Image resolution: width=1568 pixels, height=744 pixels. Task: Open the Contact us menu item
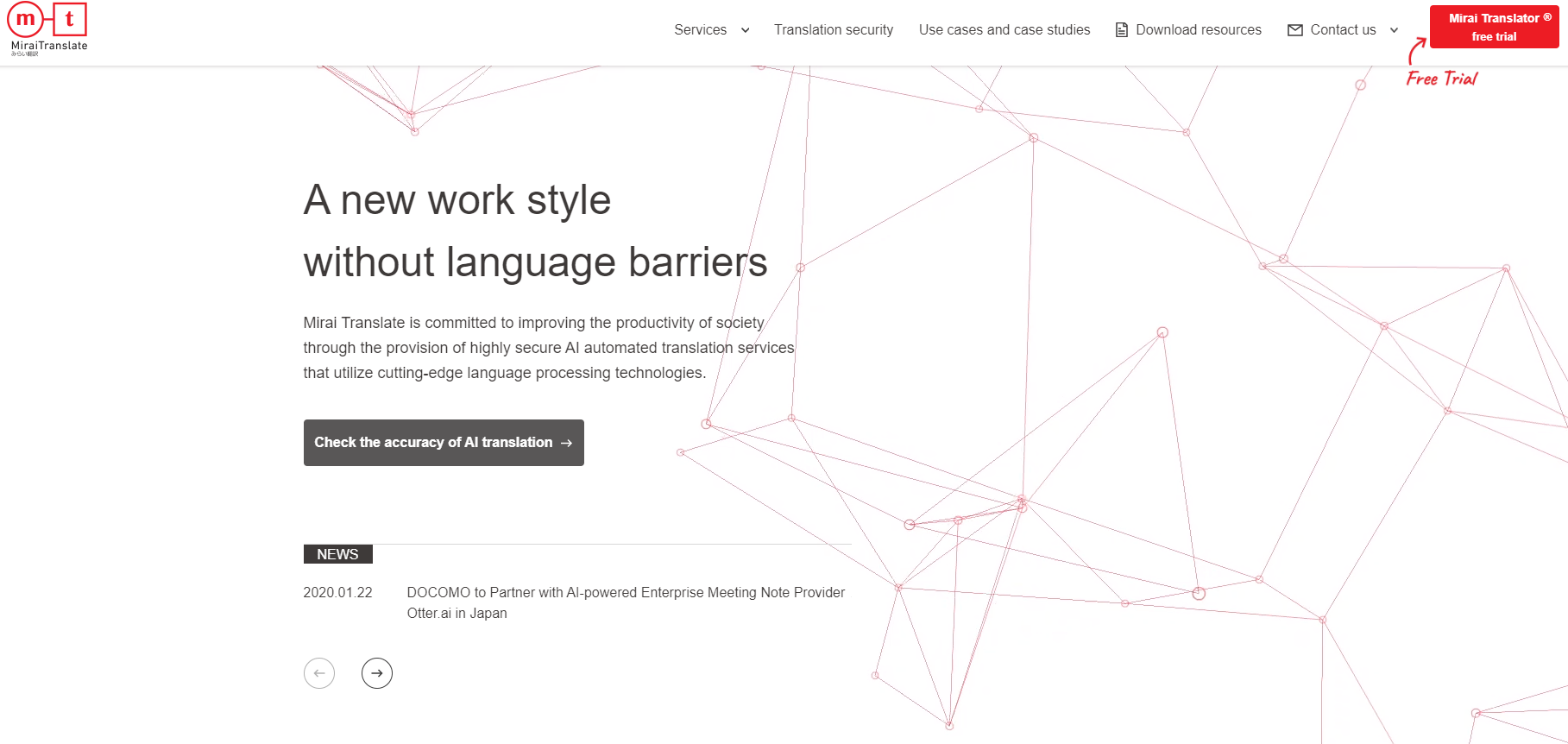point(1343,30)
